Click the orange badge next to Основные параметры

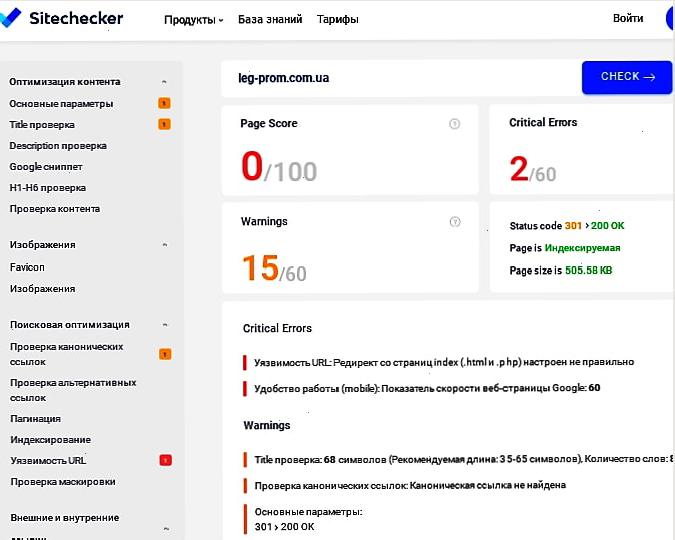click(x=164, y=103)
